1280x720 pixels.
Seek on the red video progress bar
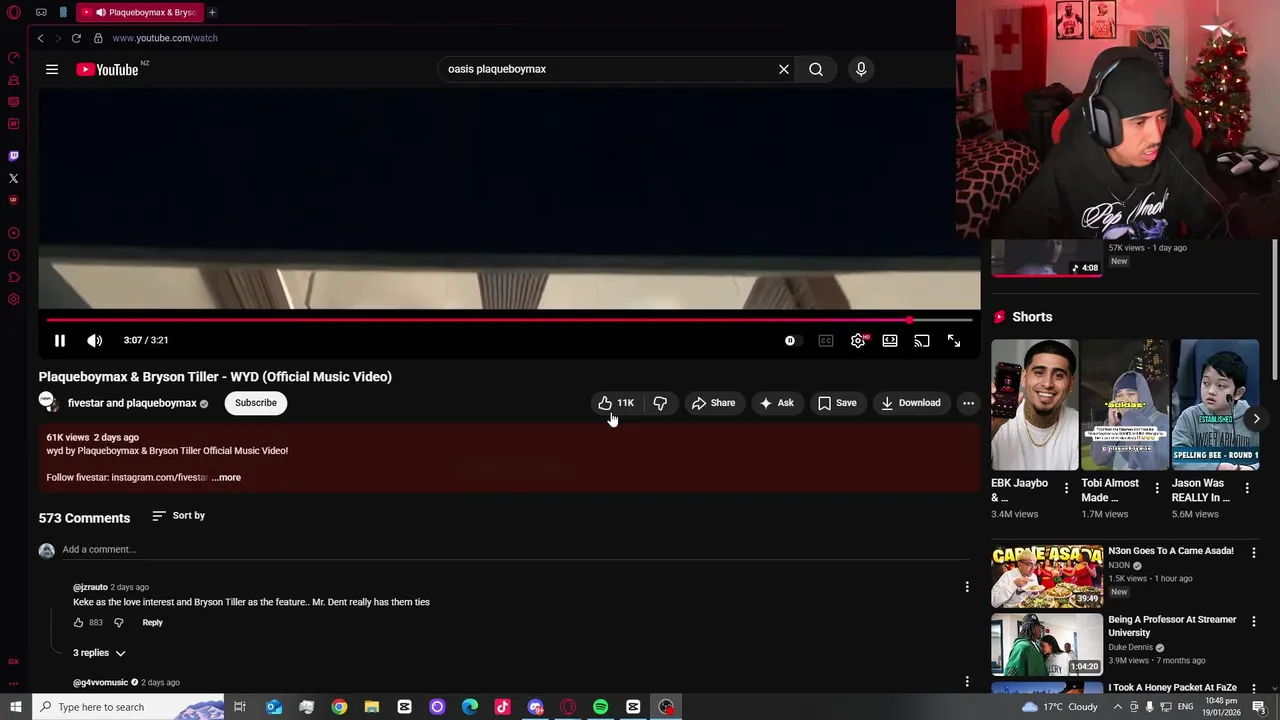point(510,320)
